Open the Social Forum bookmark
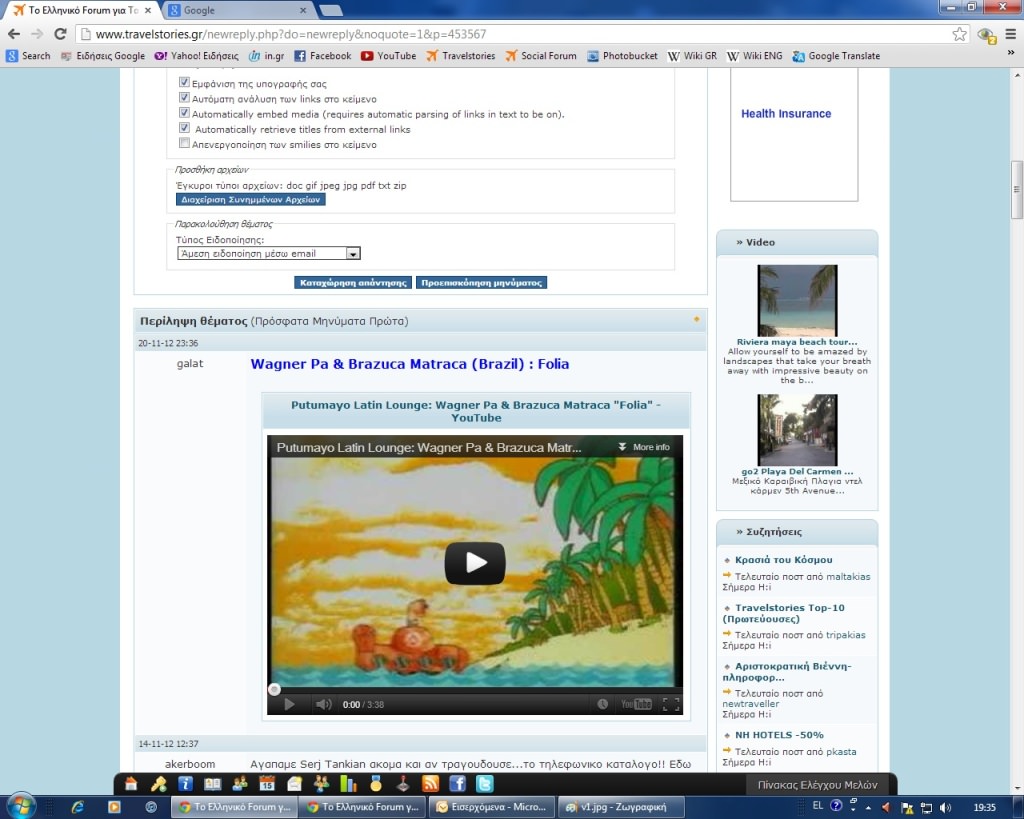The width and height of the screenshot is (1024, 819). coord(541,56)
